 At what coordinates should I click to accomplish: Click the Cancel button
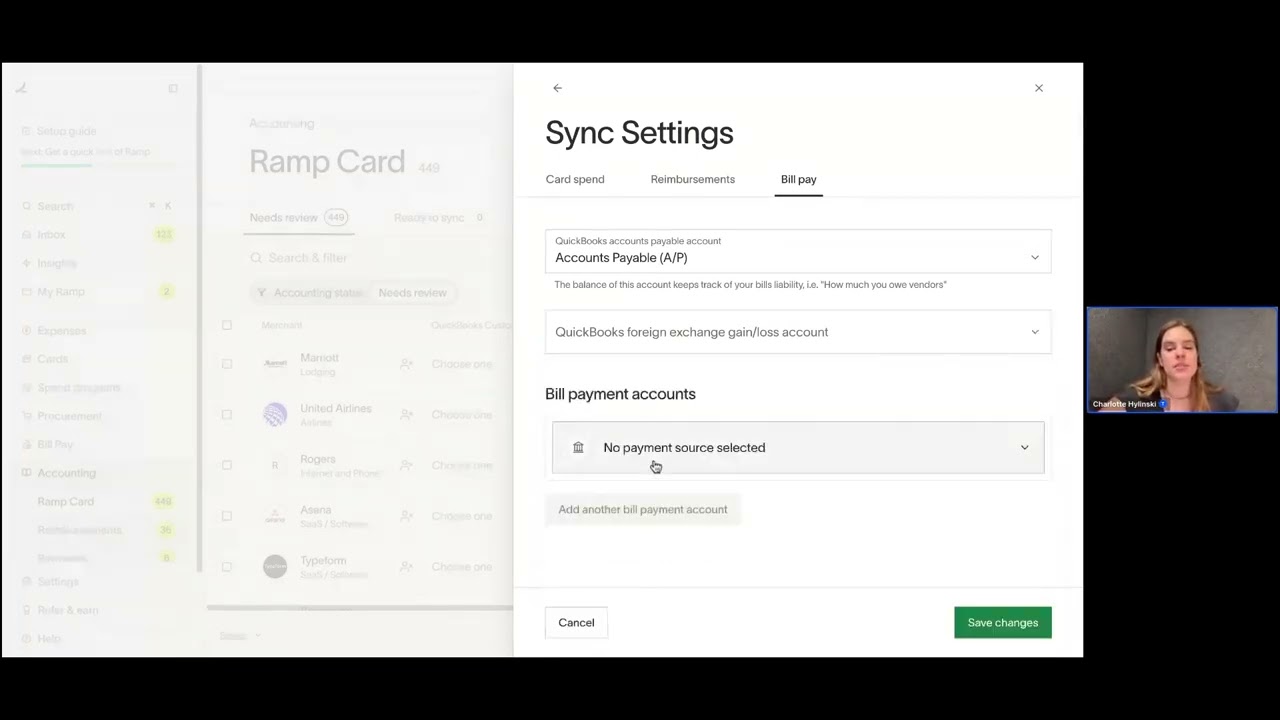(x=576, y=623)
